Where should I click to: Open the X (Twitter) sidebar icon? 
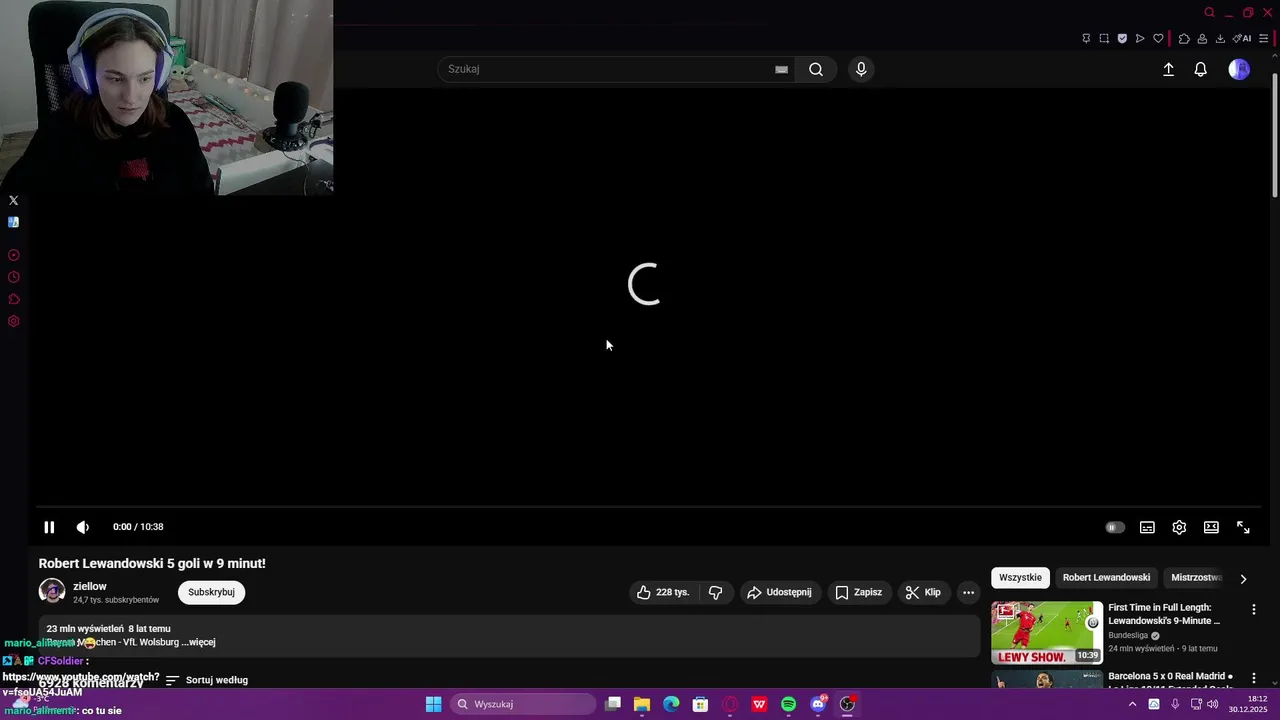[x=14, y=201]
